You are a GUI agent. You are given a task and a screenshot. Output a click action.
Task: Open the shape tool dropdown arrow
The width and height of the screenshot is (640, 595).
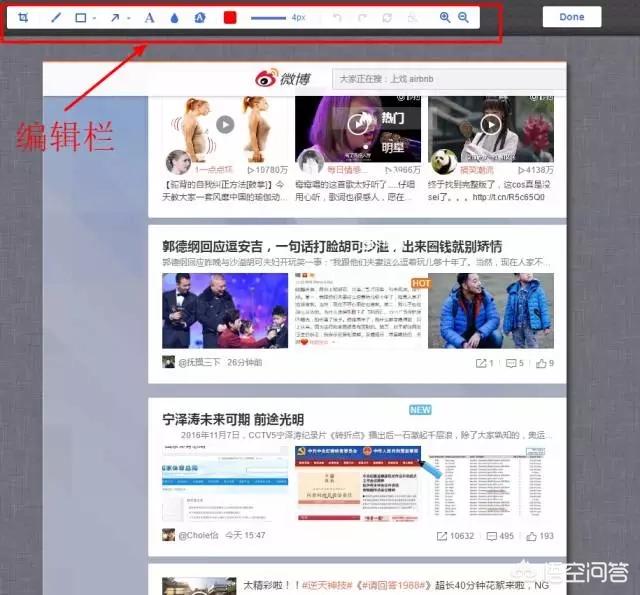pos(94,18)
